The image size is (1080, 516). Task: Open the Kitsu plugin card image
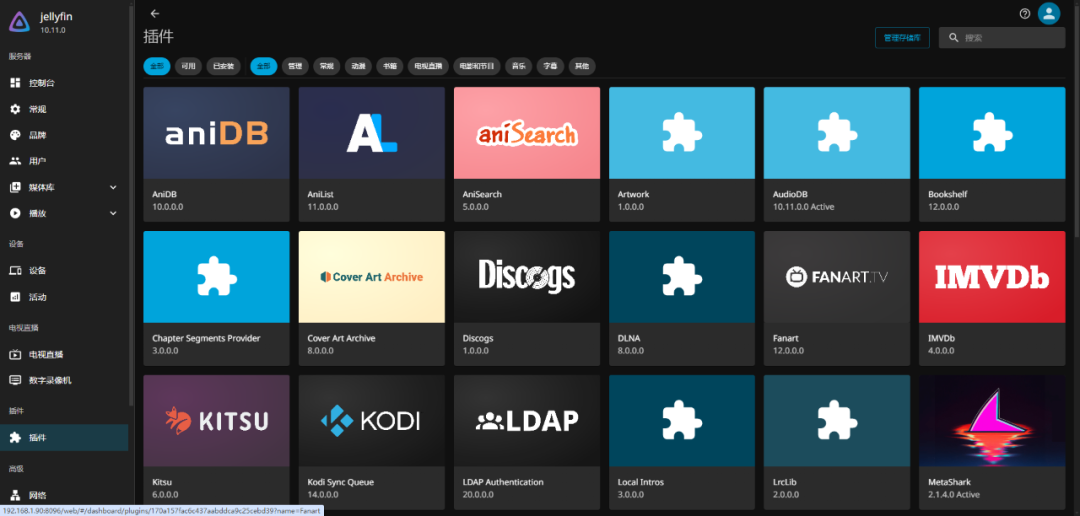216,421
